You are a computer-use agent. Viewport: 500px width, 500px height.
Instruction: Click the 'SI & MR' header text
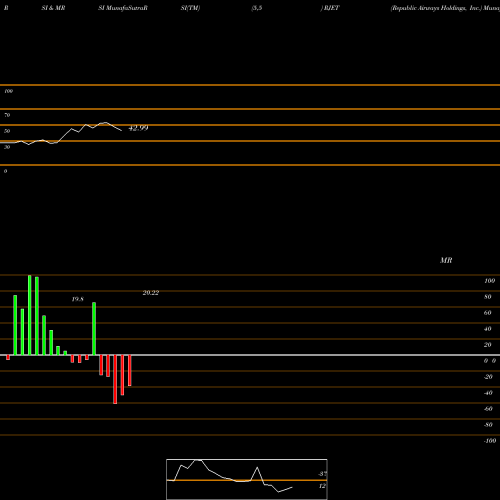[x=53, y=8]
